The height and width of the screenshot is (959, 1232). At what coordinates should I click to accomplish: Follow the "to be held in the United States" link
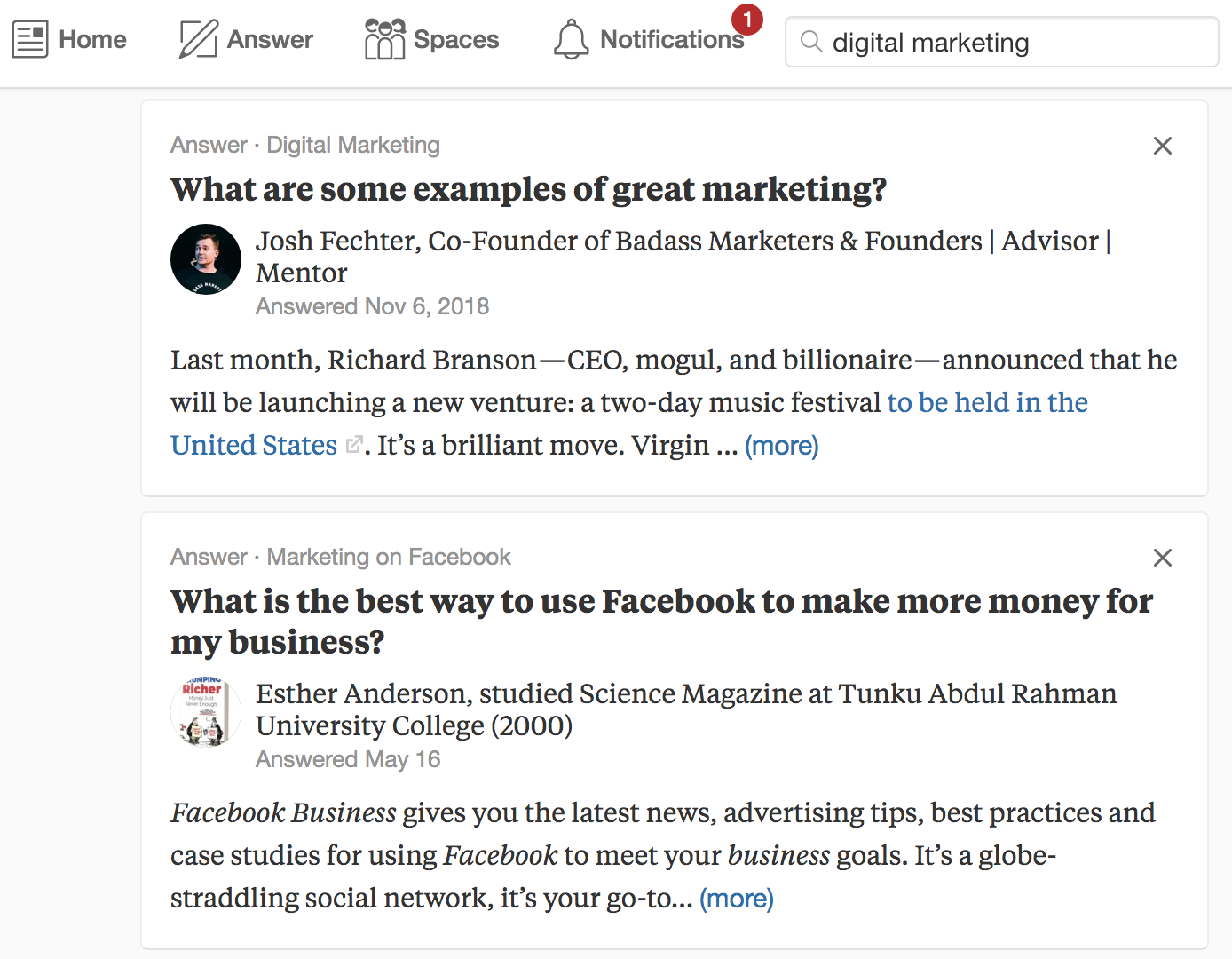coord(987,403)
